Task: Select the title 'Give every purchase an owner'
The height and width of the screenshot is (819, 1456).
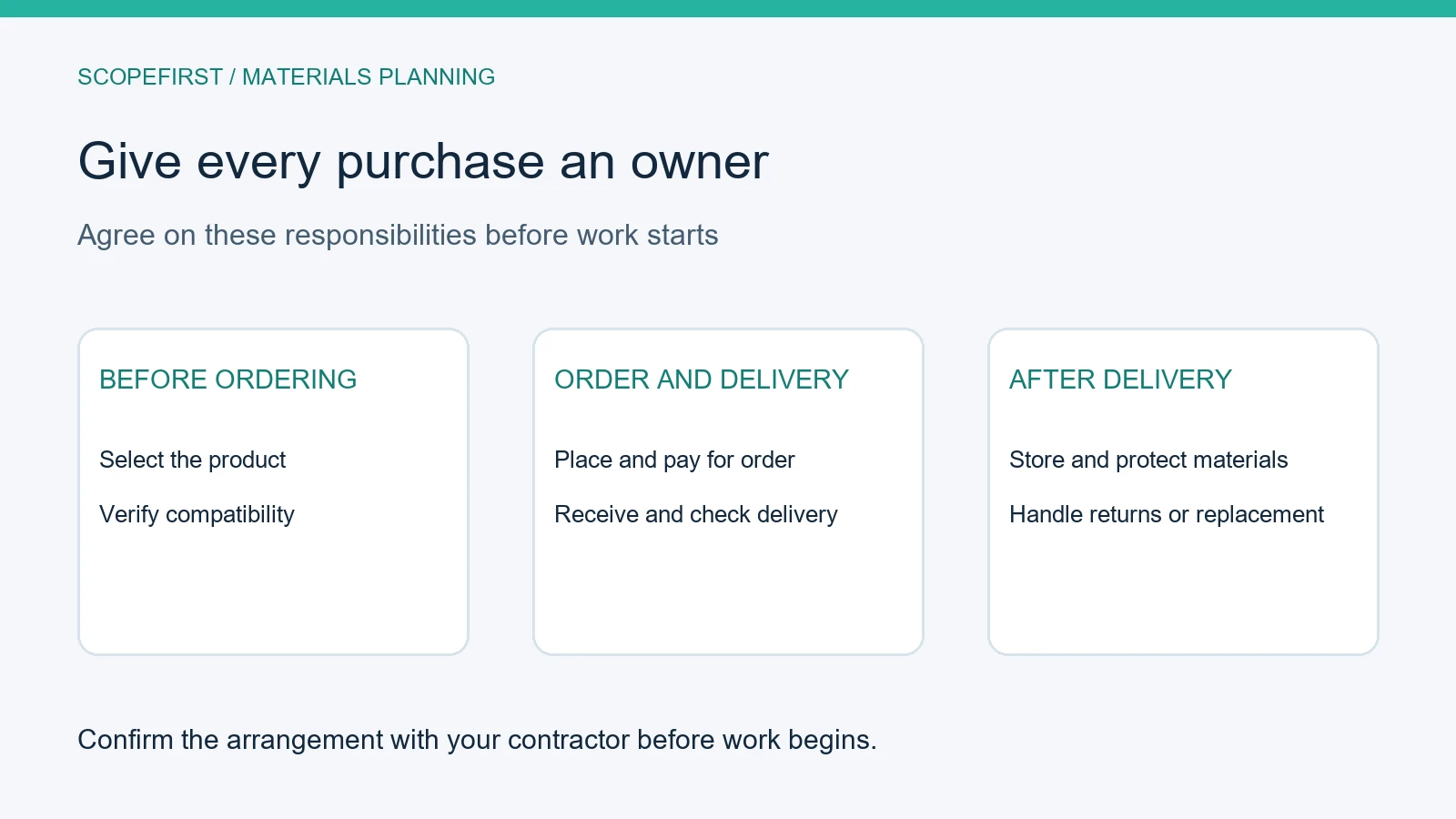Action: [x=423, y=162]
